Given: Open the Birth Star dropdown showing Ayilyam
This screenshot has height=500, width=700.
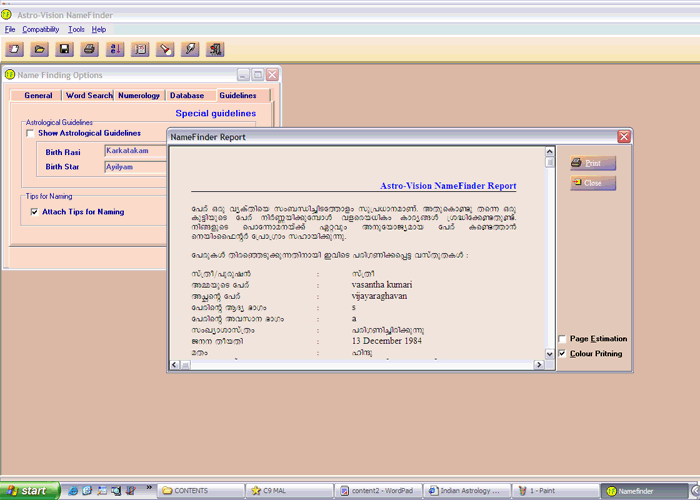Looking at the screenshot, I should (x=135, y=167).
